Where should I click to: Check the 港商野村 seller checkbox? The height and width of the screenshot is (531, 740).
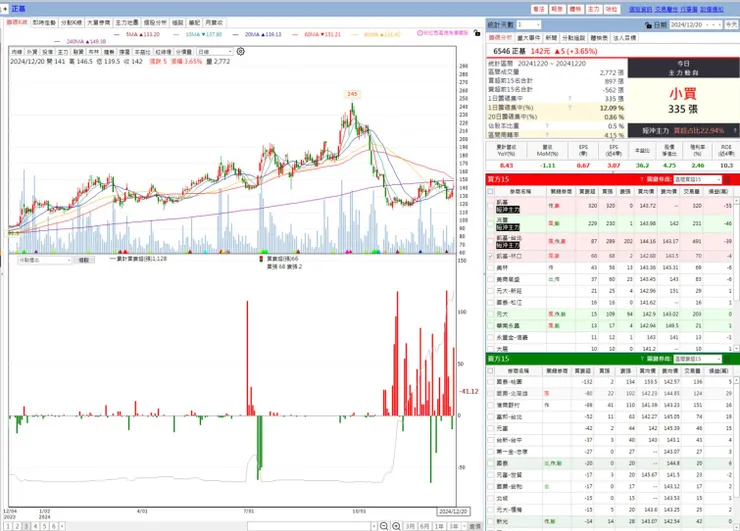pos(491,405)
